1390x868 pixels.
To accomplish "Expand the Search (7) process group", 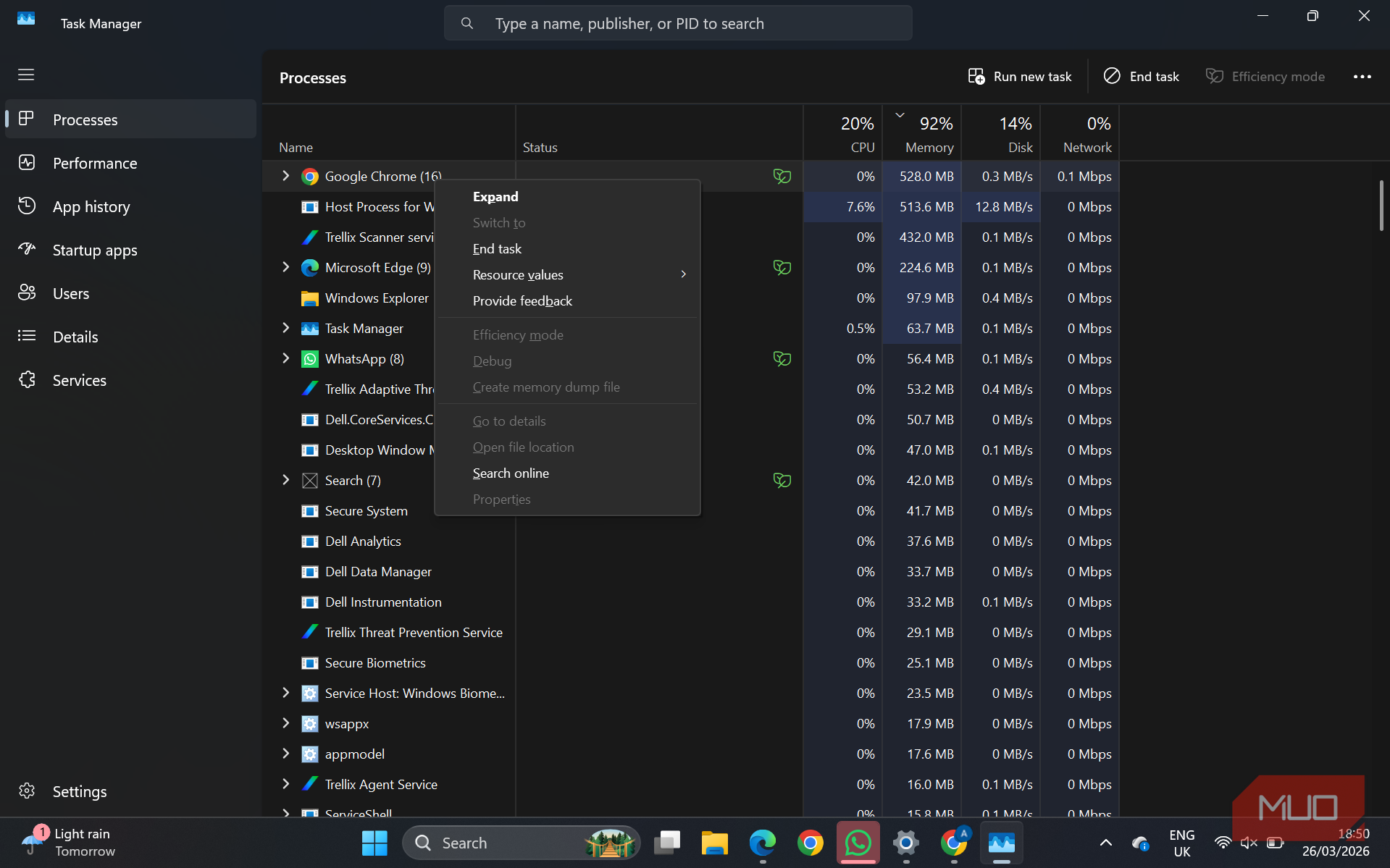I will [x=285, y=480].
